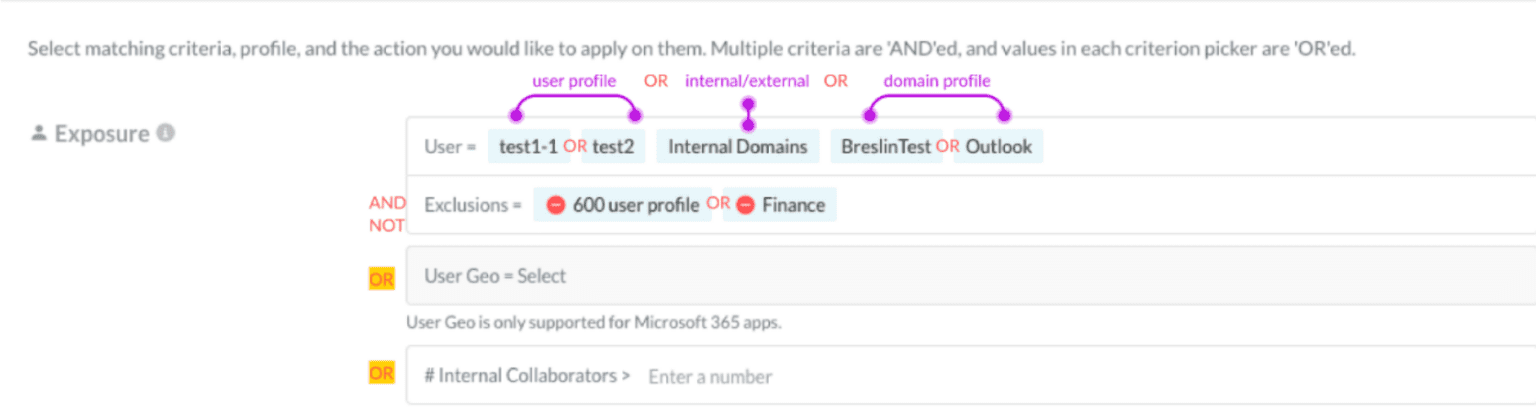
Task: Click the 'internal/external' annotation label
Action: [x=746, y=81]
